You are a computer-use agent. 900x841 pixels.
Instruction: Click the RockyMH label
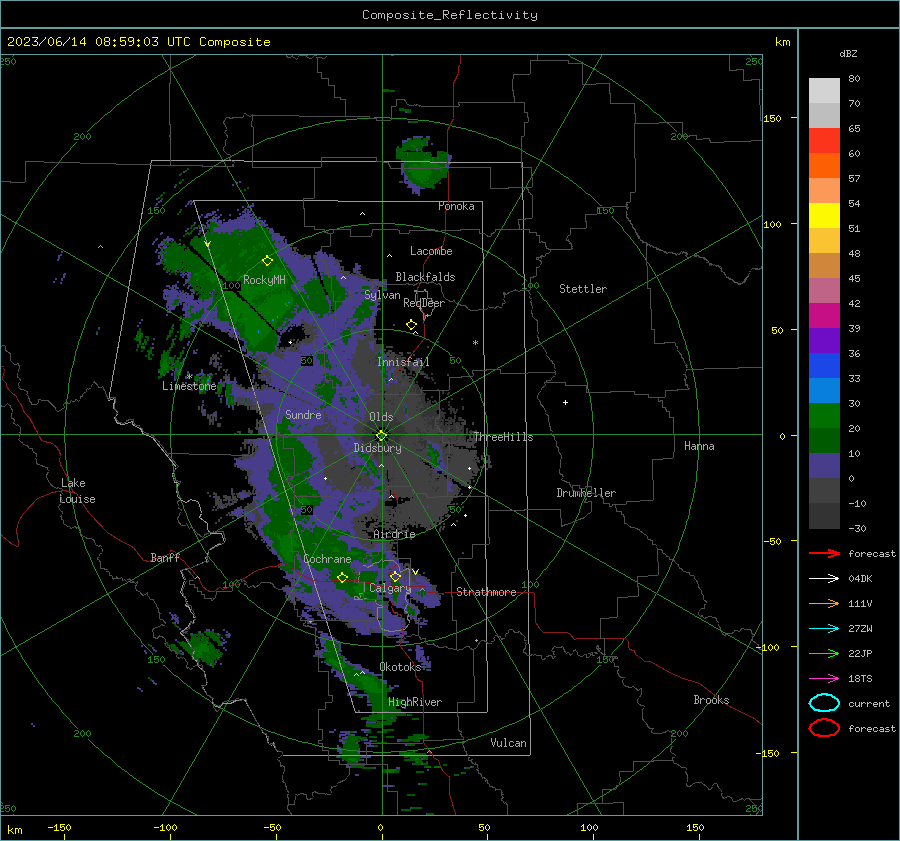coord(264,280)
